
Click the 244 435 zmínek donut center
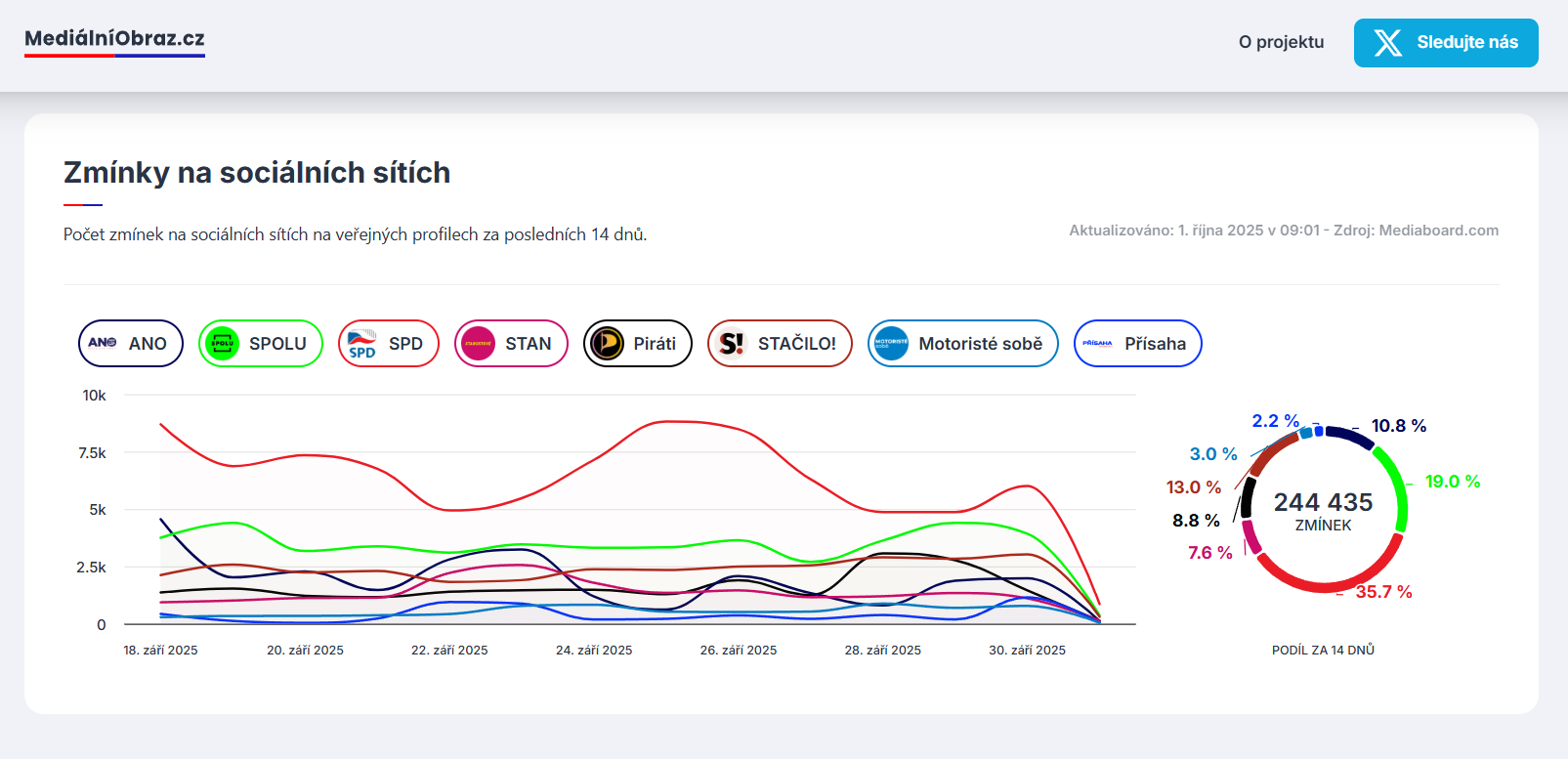coord(1323,510)
